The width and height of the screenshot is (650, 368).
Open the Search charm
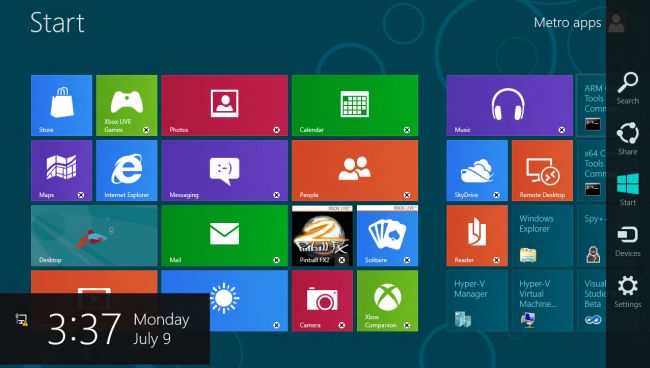coord(628,88)
